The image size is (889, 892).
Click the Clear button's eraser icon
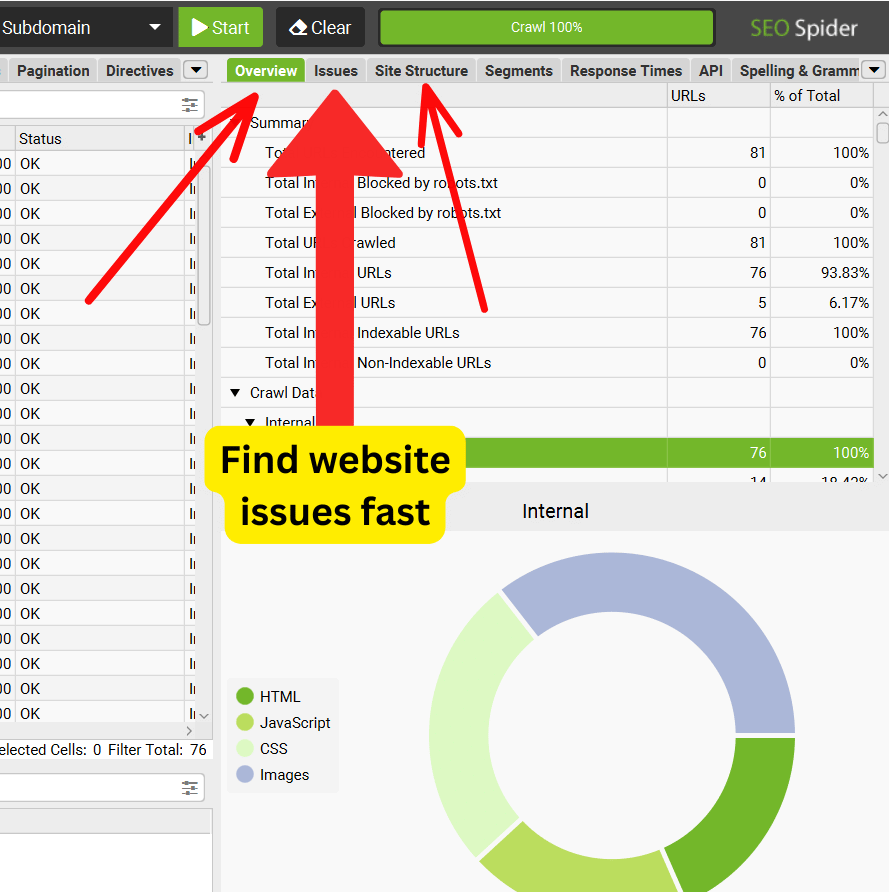(x=293, y=27)
